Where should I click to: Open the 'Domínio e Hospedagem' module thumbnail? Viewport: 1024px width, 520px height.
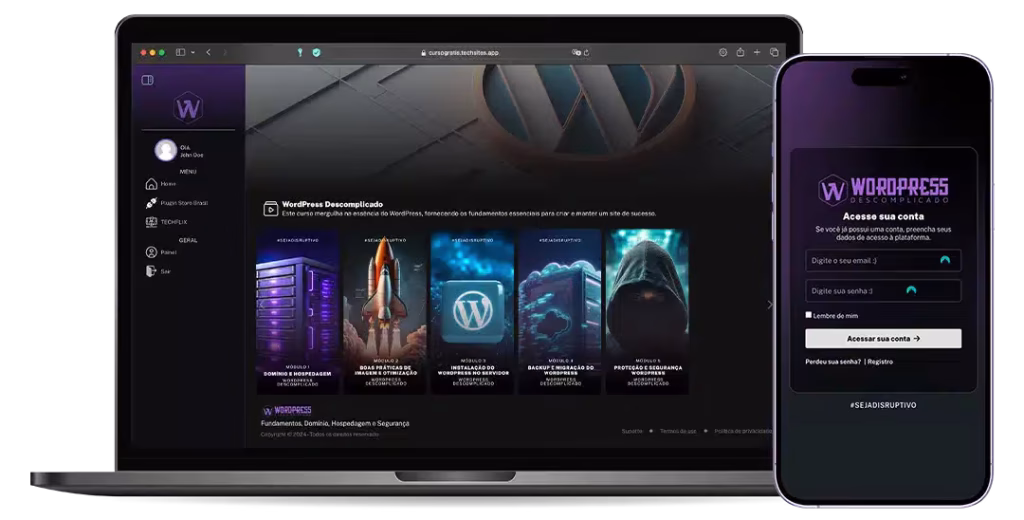pyautogui.click(x=297, y=311)
